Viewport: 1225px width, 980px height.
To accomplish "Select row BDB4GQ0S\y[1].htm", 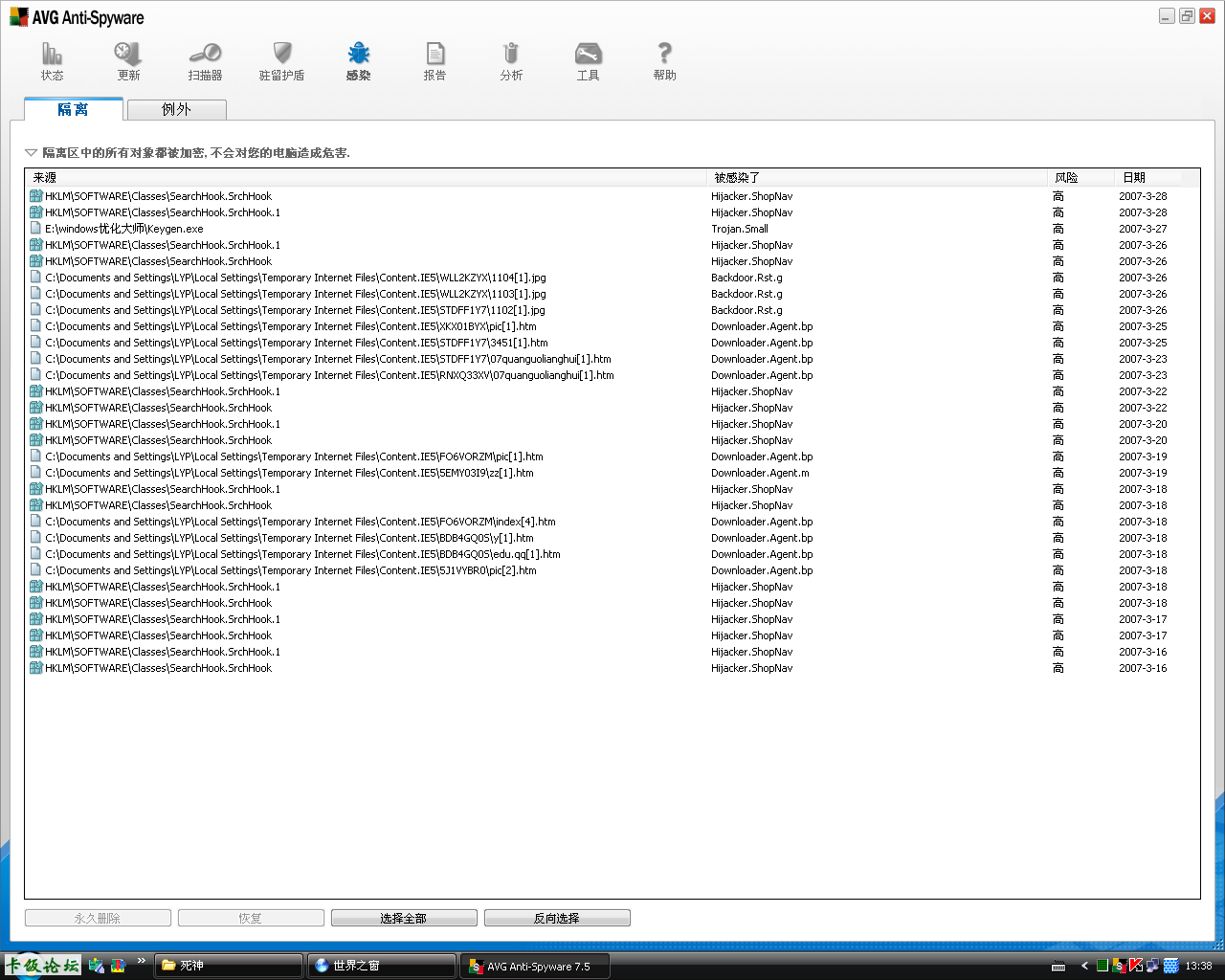I will (612, 538).
